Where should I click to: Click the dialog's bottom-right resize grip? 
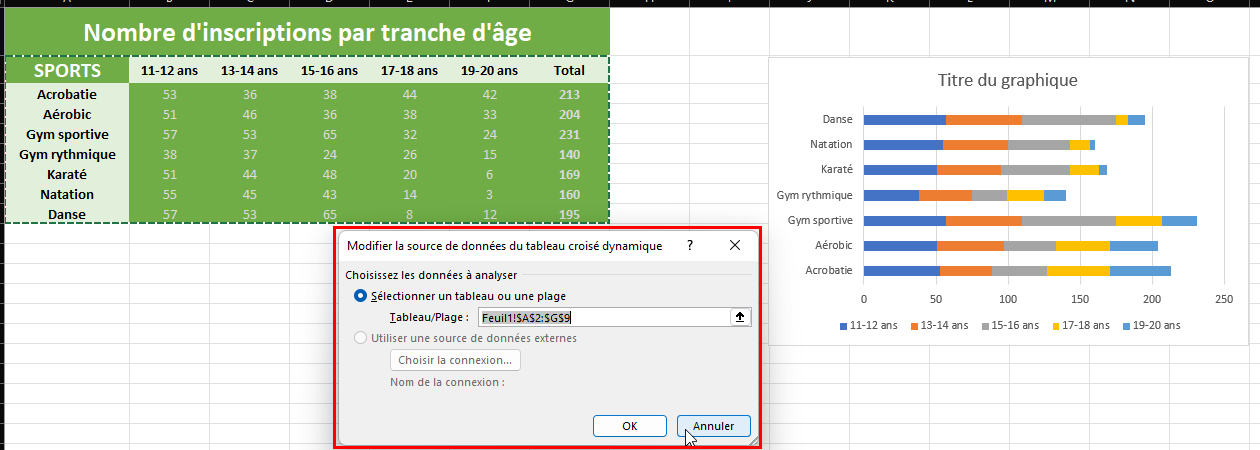pyautogui.click(x=752, y=439)
